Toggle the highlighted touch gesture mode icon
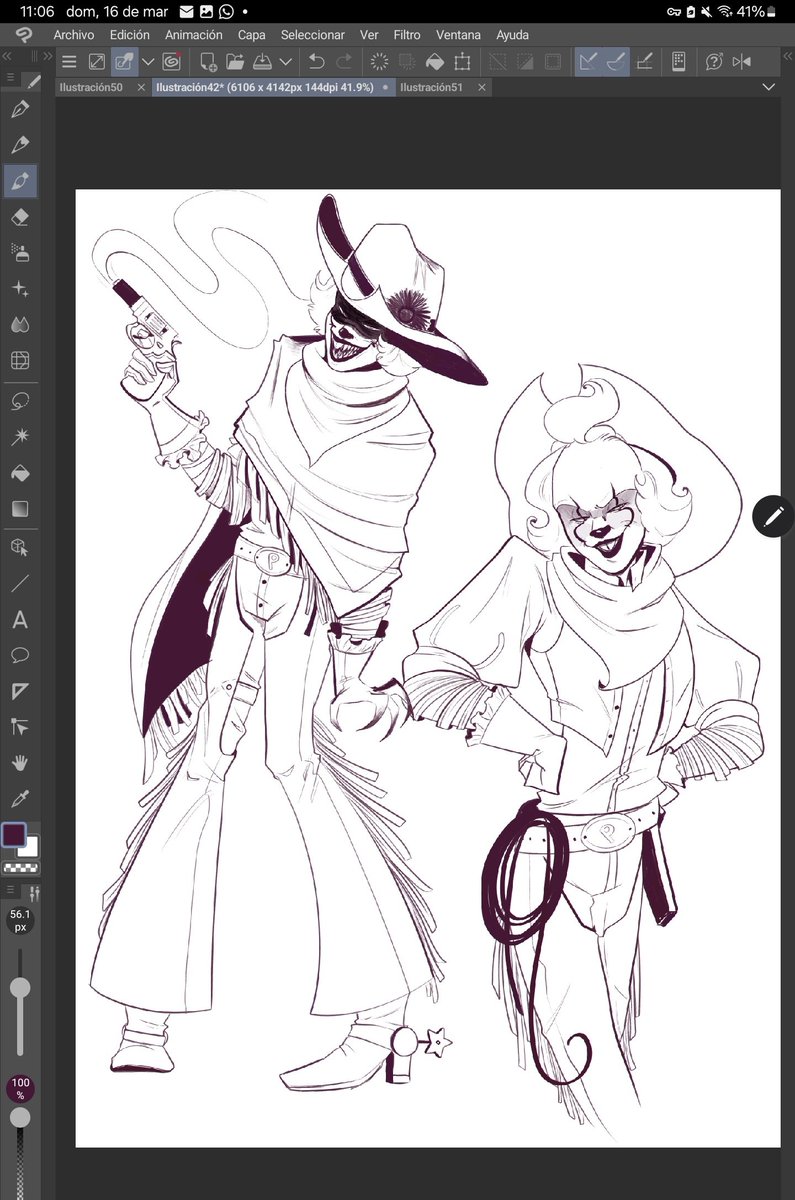 124,62
